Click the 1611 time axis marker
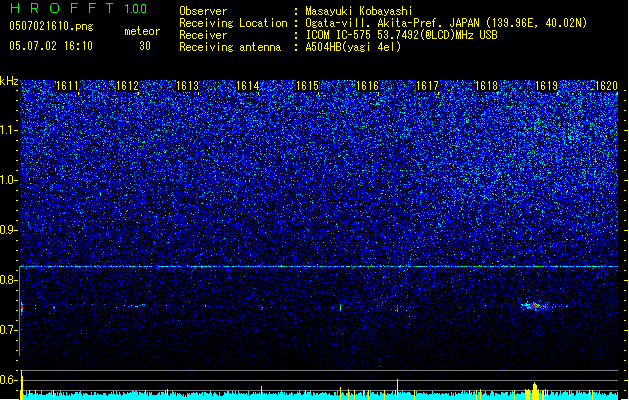The height and width of the screenshot is (400, 629). coord(67,86)
